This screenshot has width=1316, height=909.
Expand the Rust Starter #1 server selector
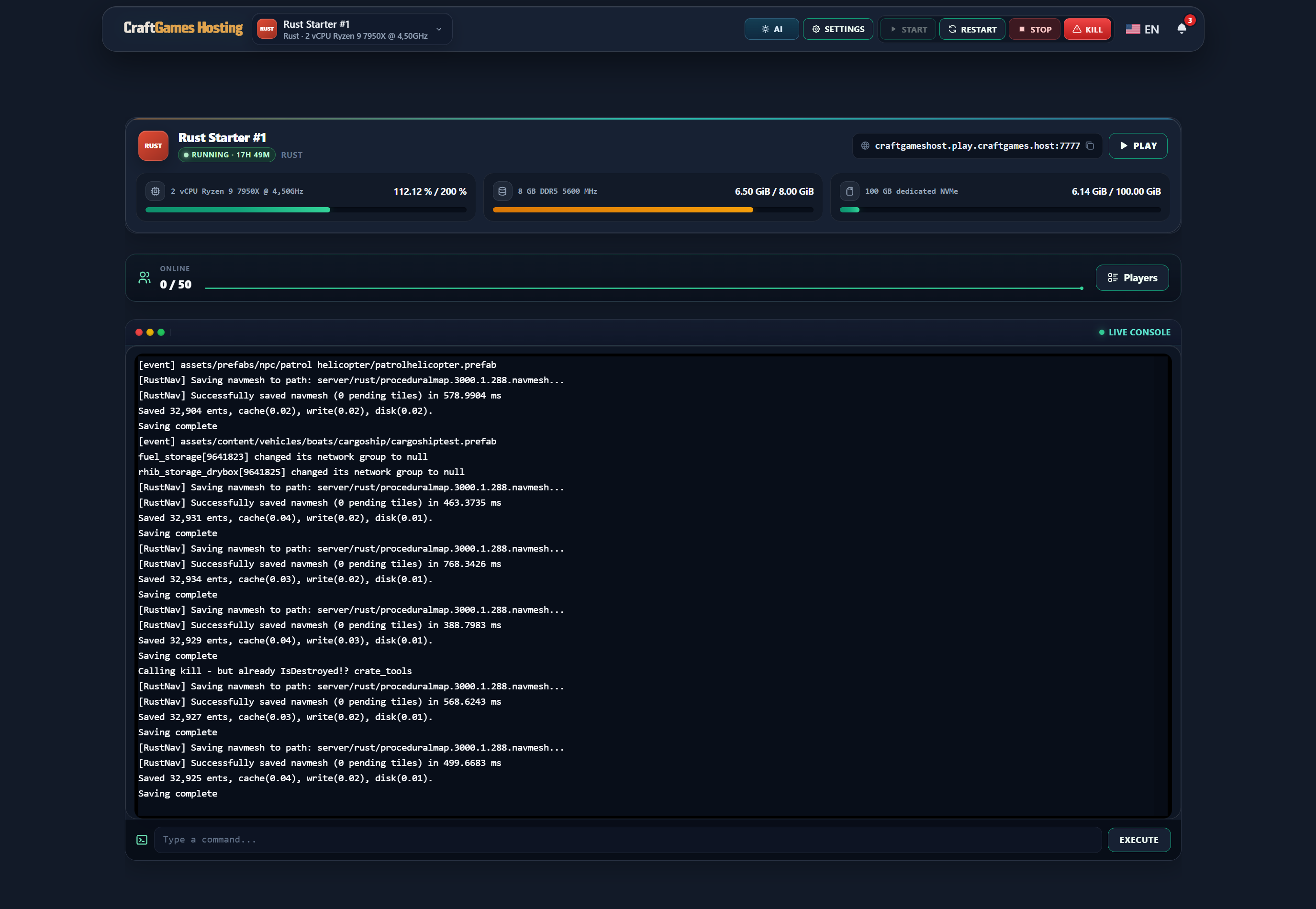point(352,29)
